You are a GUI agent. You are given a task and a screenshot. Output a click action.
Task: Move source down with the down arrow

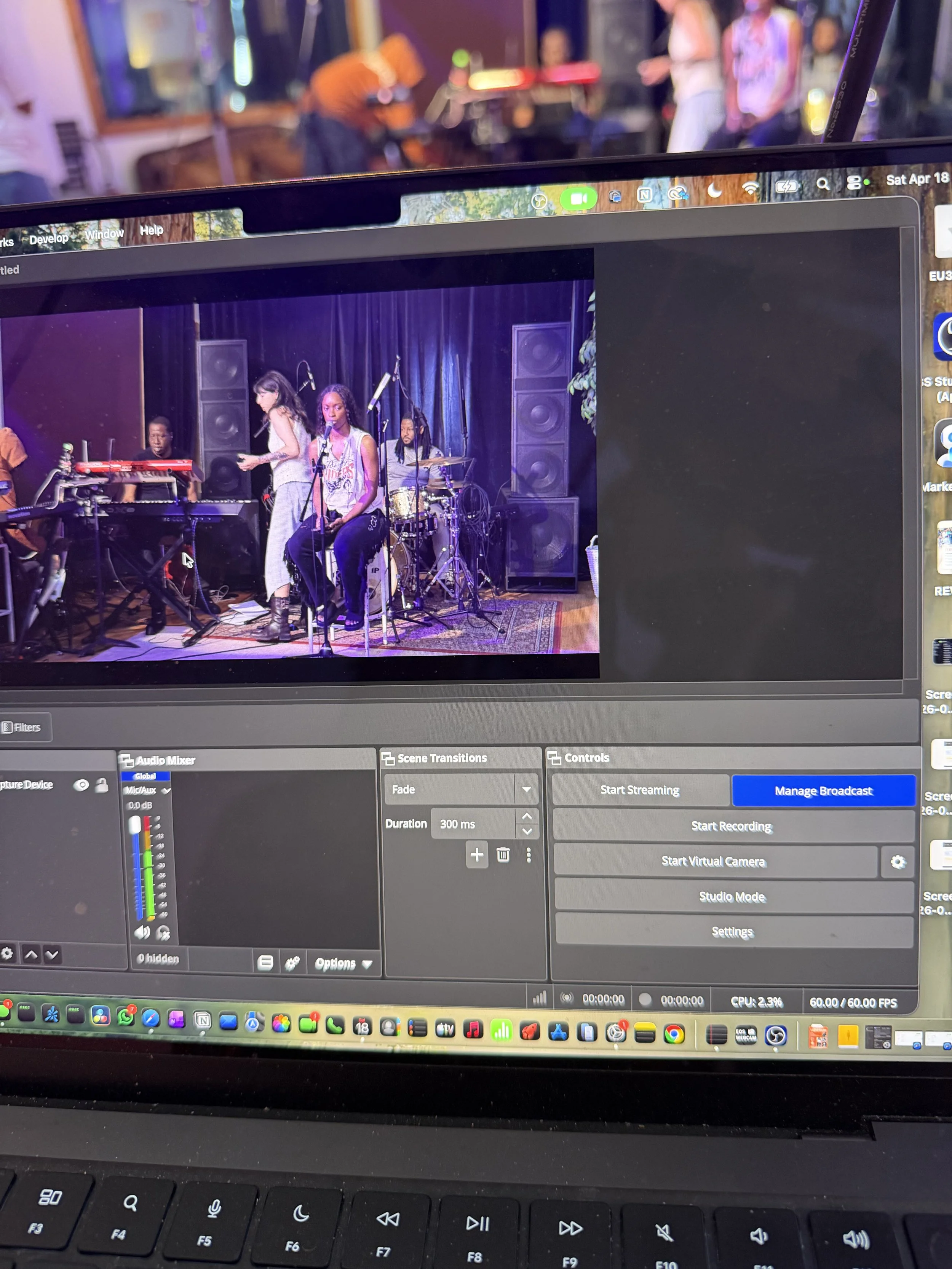[x=52, y=955]
